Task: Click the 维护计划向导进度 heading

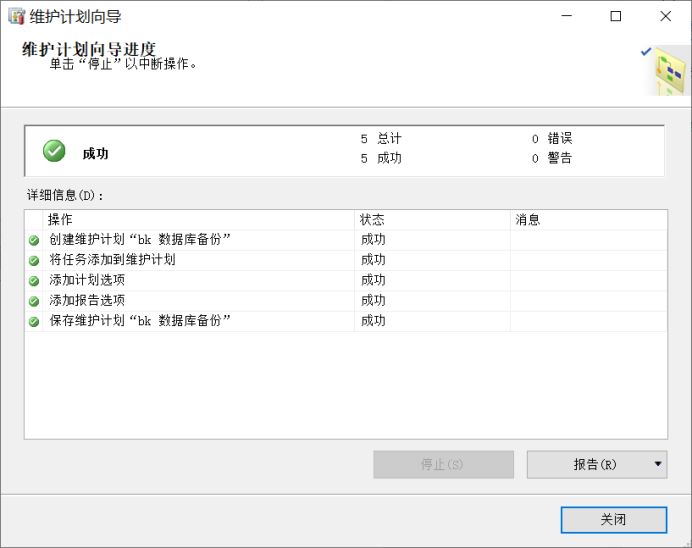Action: click(89, 49)
